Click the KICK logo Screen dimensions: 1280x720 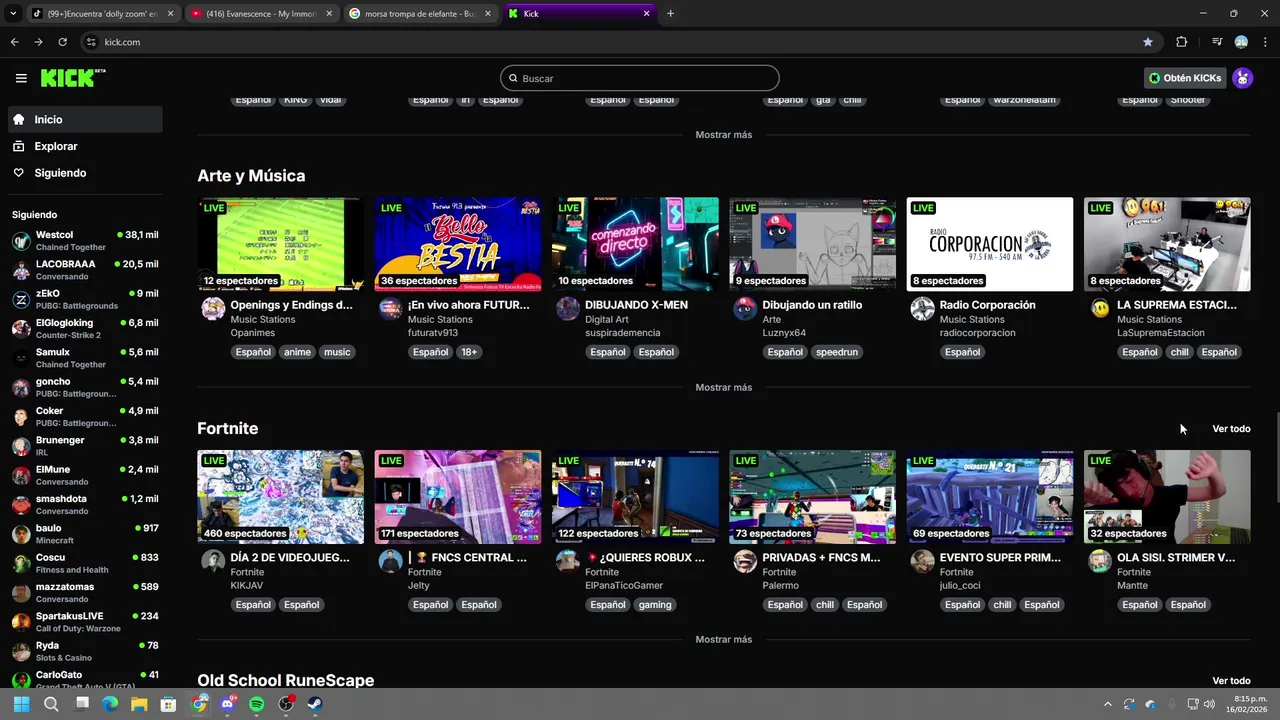[73, 78]
